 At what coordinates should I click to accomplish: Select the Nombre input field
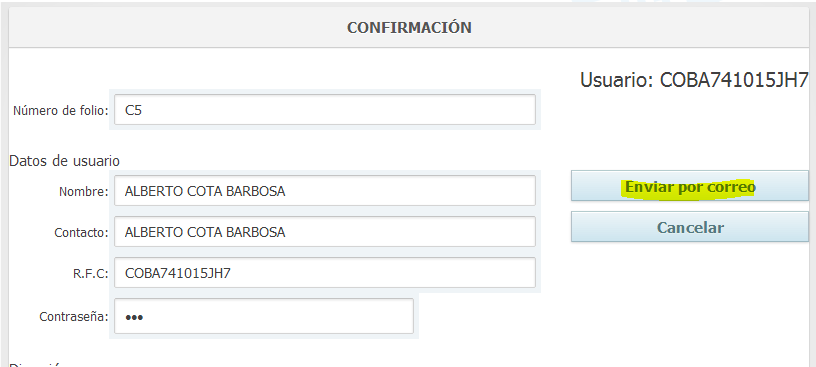(x=325, y=191)
